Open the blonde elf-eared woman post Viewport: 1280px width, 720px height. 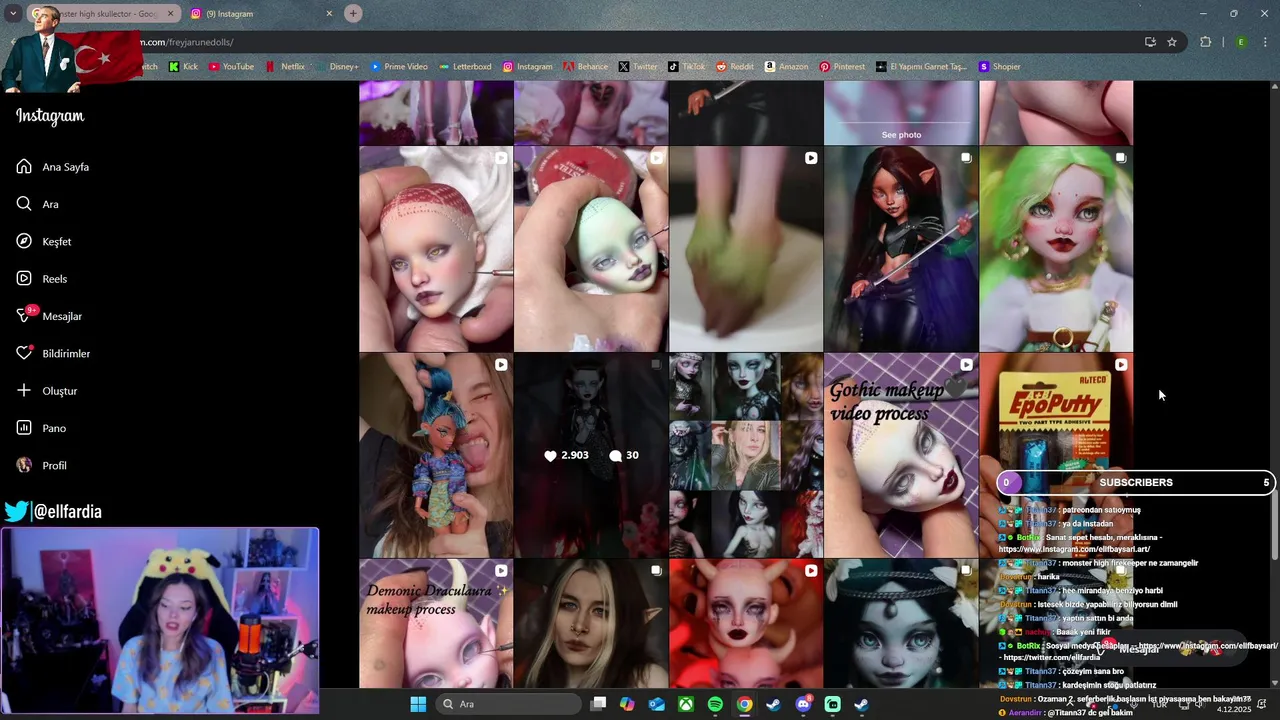click(x=591, y=623)
